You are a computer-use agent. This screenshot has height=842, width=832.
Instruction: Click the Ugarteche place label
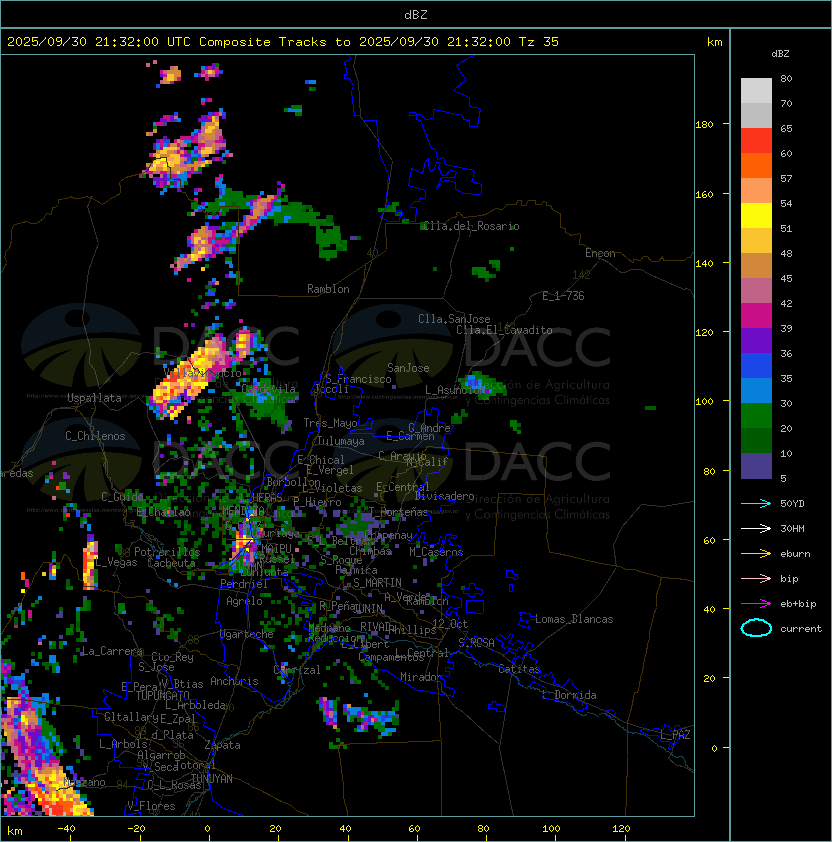click(247, 634)
